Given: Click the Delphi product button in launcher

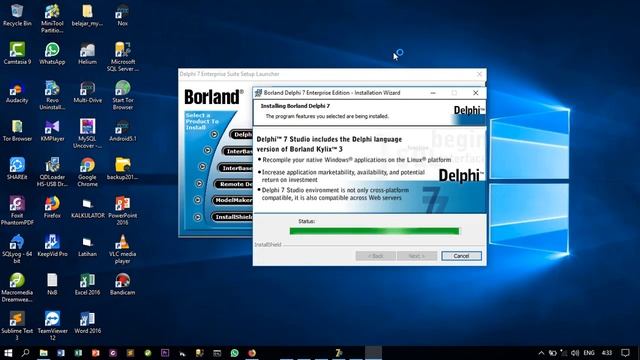Looking at the screenshot, I should [241, 135].
